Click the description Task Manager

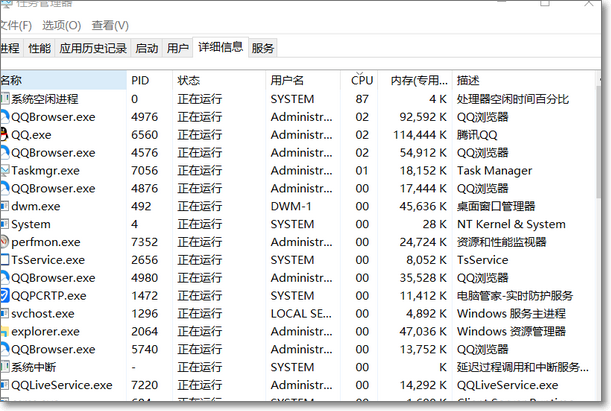coord(494,171)
